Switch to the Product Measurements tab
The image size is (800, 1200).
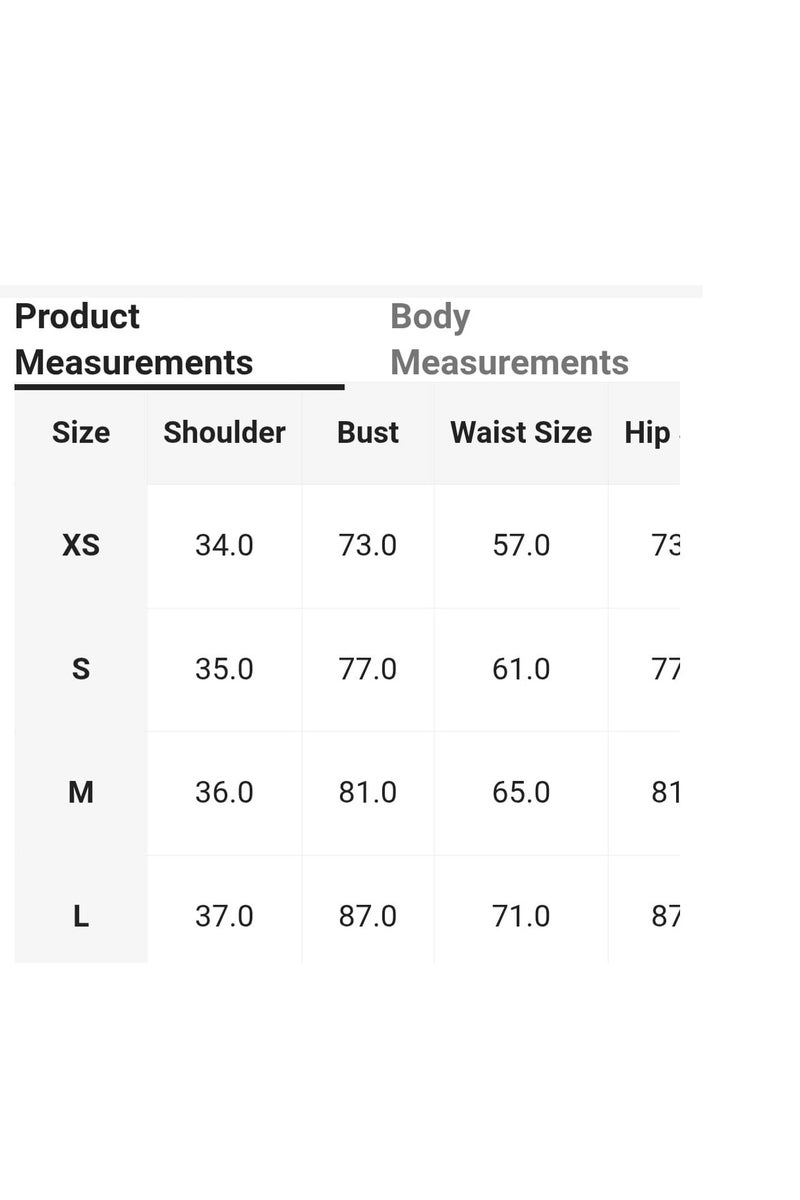pyautogui.click(x=134, y=339)
